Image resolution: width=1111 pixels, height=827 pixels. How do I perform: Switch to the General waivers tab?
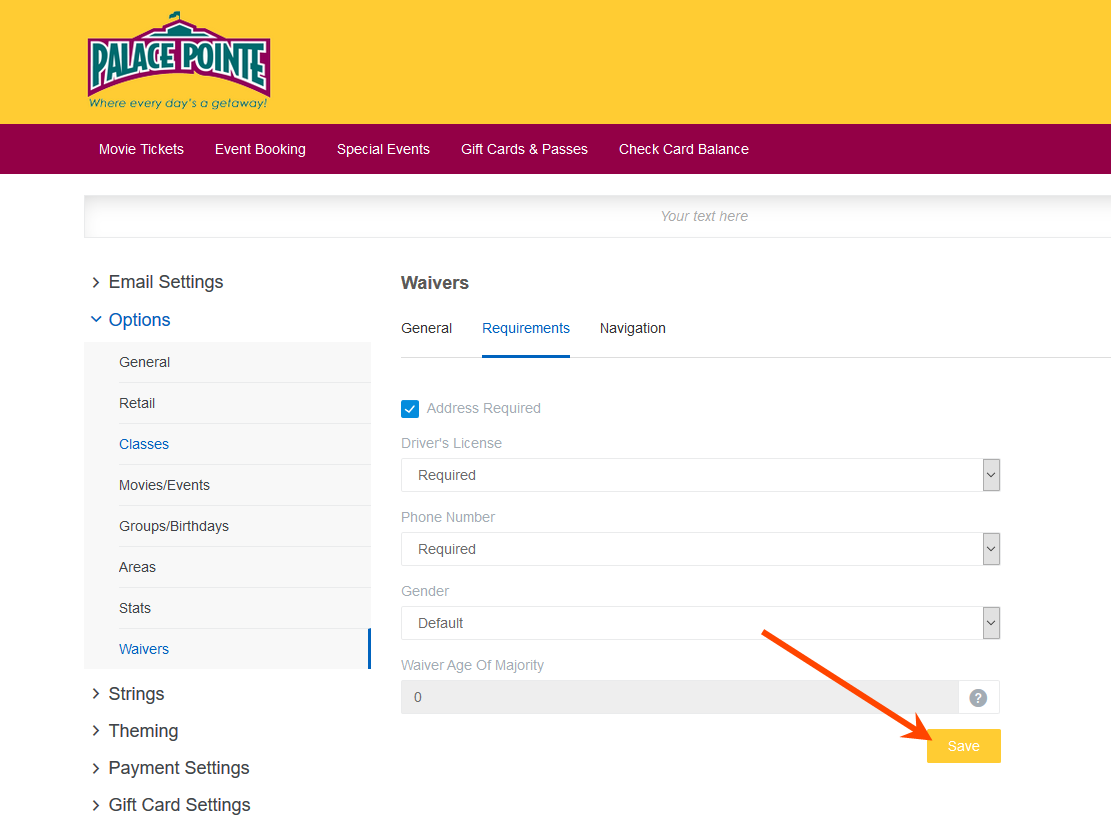pos(426,328)
